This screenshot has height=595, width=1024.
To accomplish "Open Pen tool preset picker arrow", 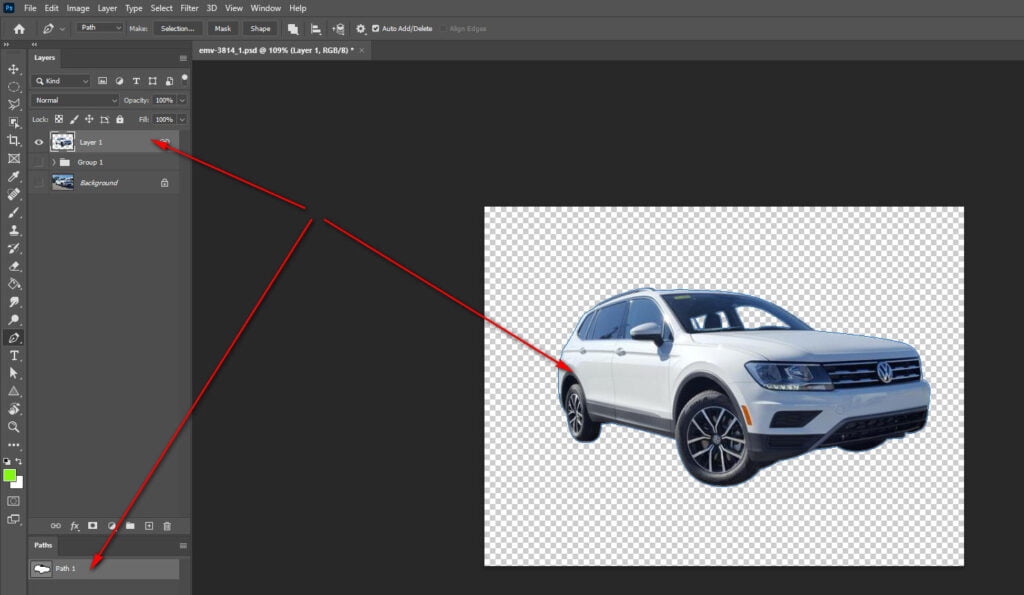I will tap(62, 29).
